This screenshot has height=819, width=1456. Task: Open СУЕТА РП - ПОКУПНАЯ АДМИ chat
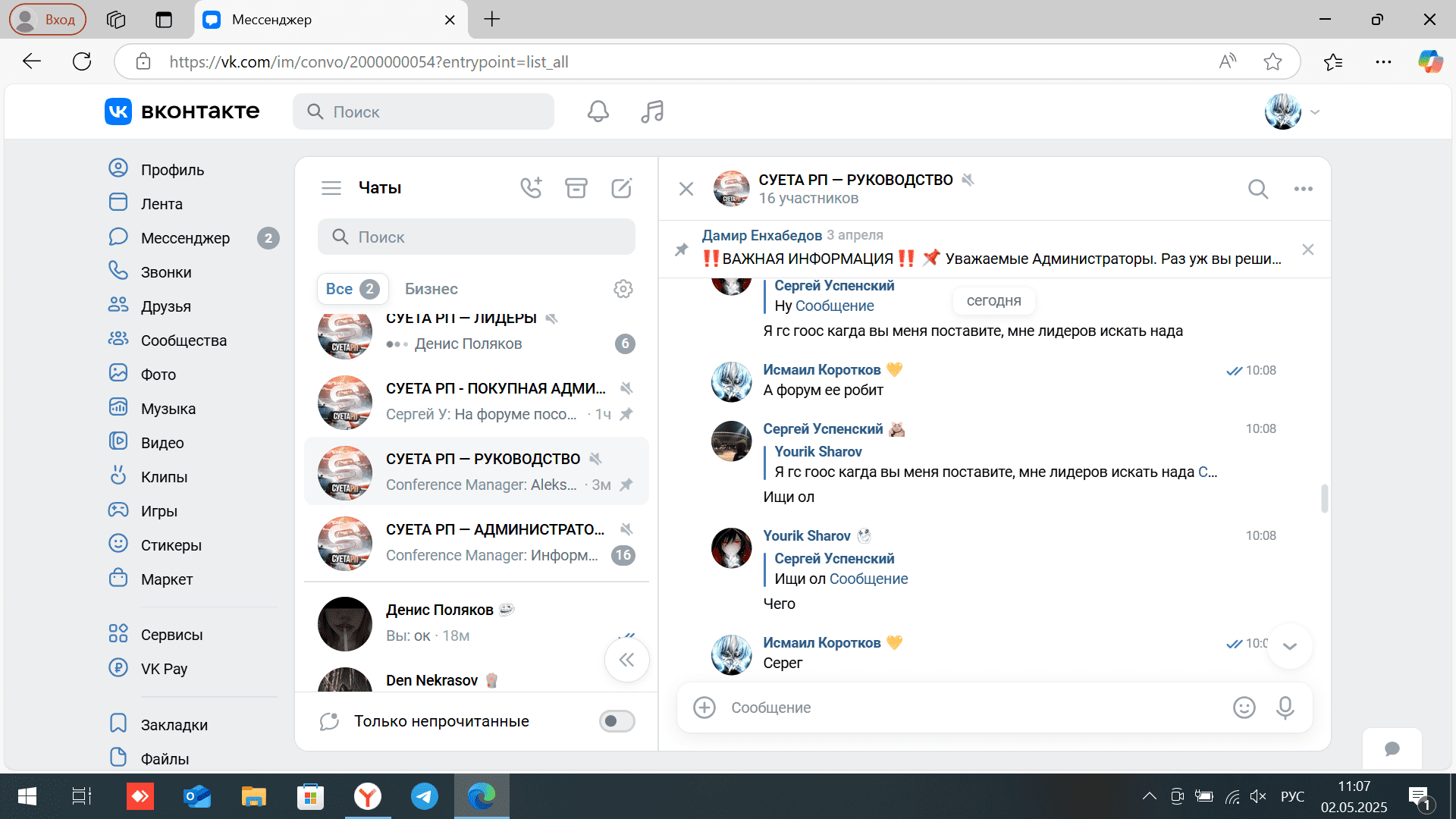coord(476,401)
